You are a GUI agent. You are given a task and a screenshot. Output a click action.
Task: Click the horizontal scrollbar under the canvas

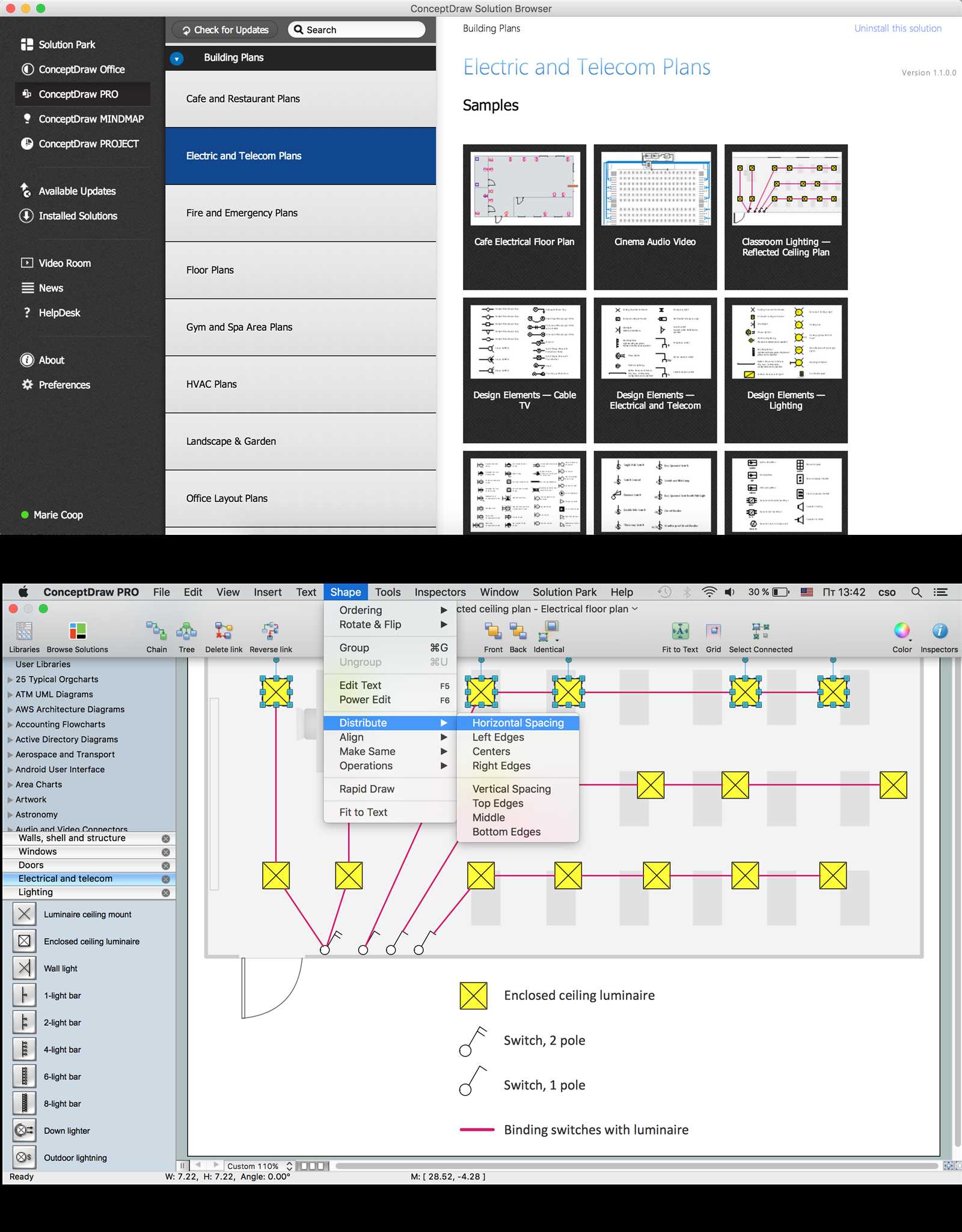[637, 1166]
